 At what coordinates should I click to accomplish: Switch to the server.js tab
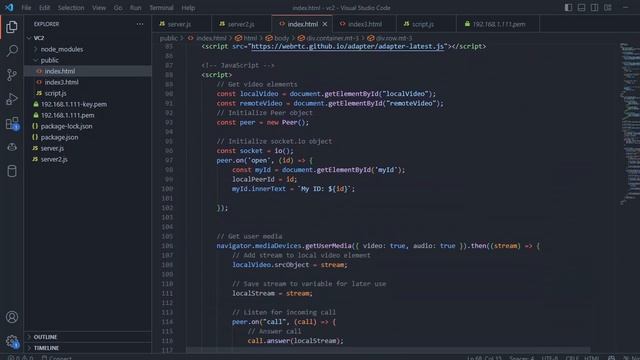coord(180,24)
